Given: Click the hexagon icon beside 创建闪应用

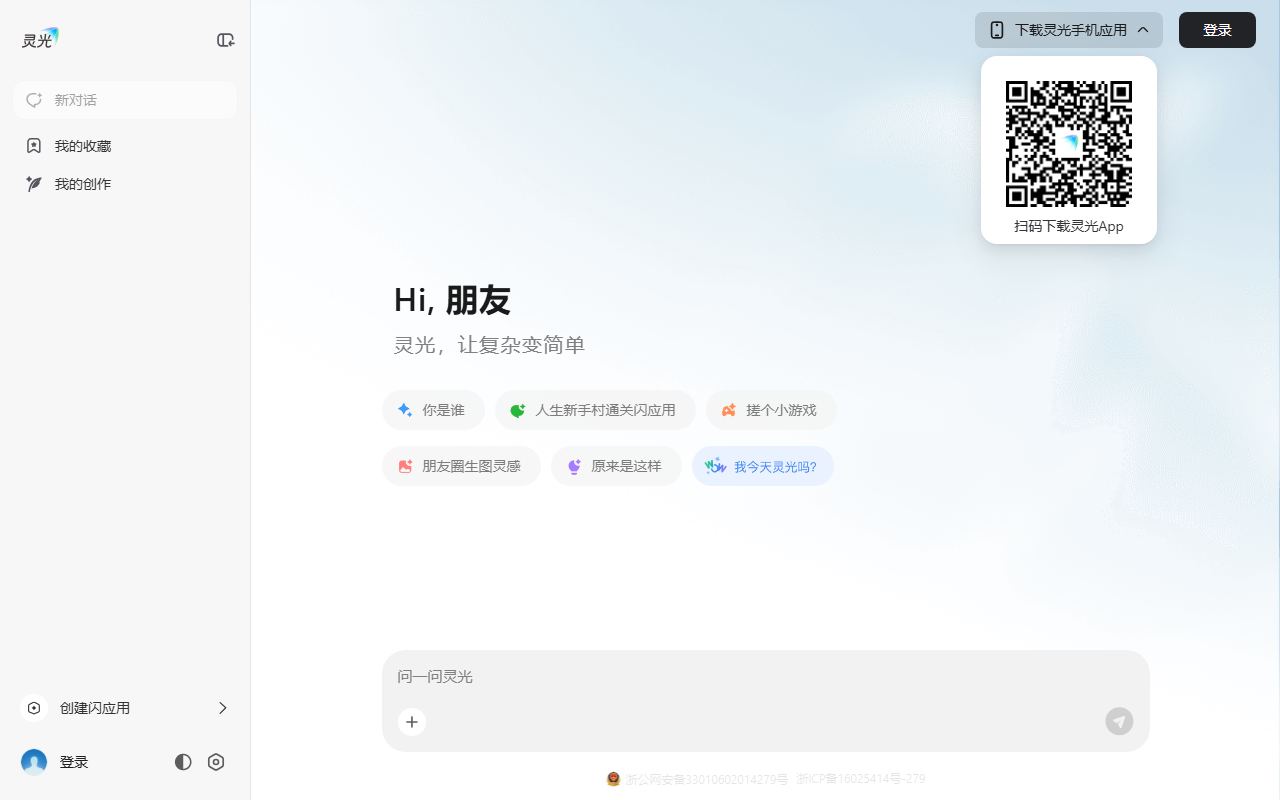Looking at the screenshot, I should 34,708.
